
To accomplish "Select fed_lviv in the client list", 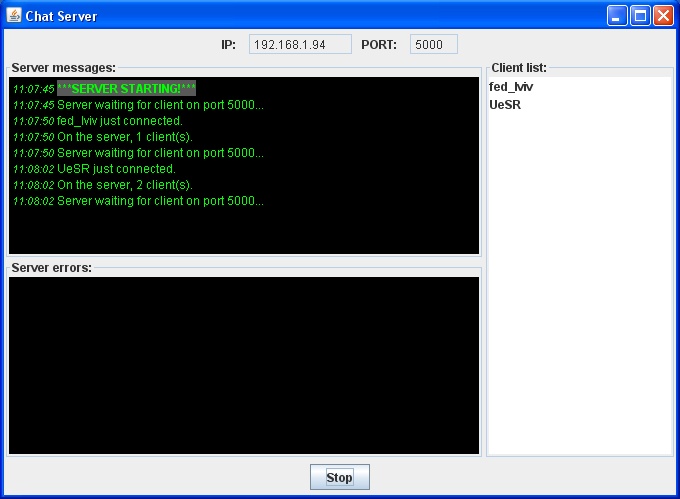I will [x=510, y=87].
